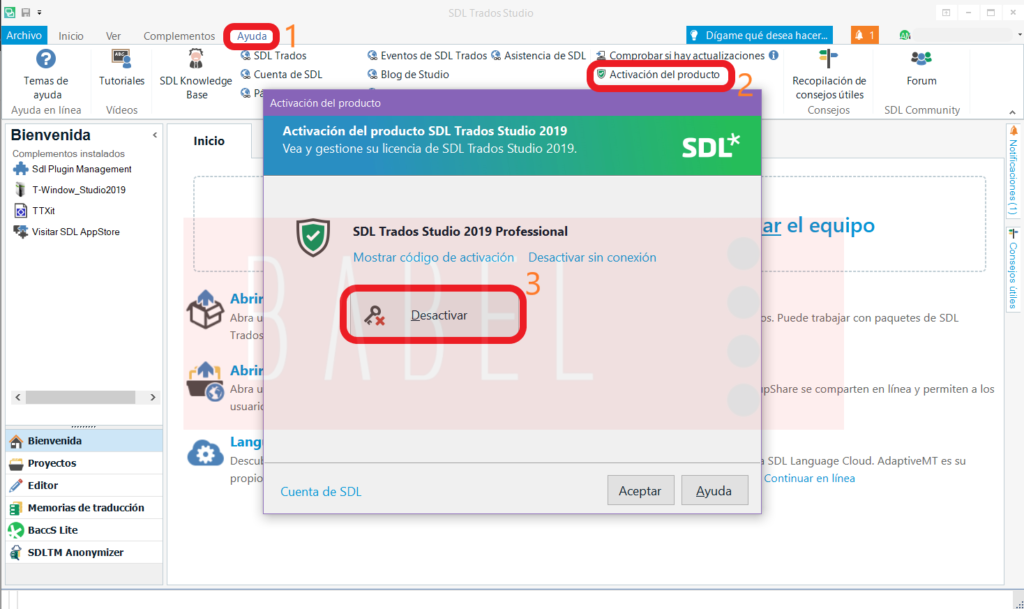Open the TTXit plugin
Image resolution: width=1024 pixels, height=609 pixels.
coord(34,211)
